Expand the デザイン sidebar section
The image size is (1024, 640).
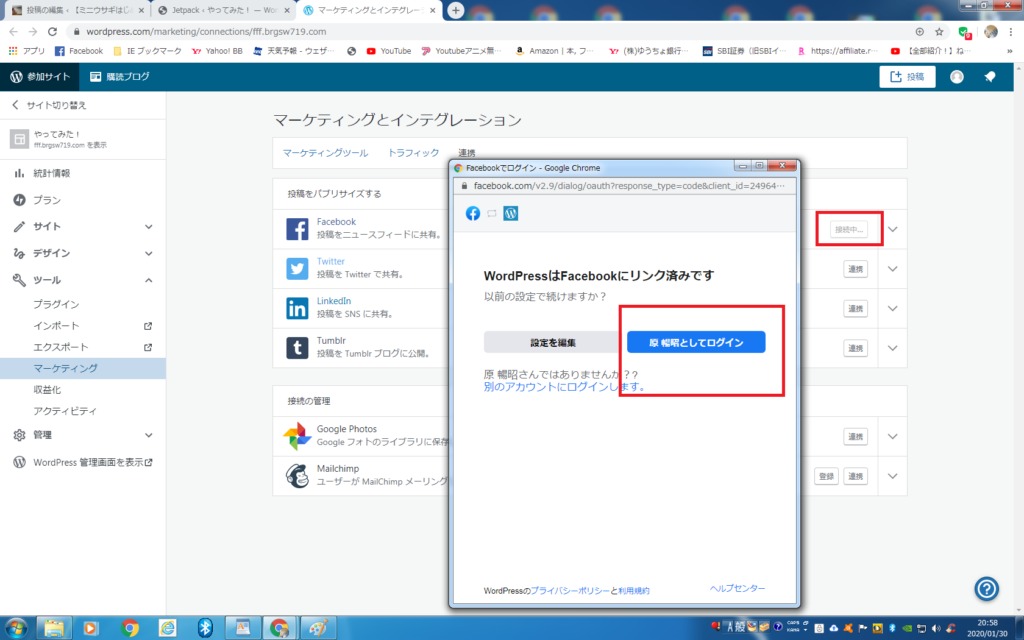(148, 254)
